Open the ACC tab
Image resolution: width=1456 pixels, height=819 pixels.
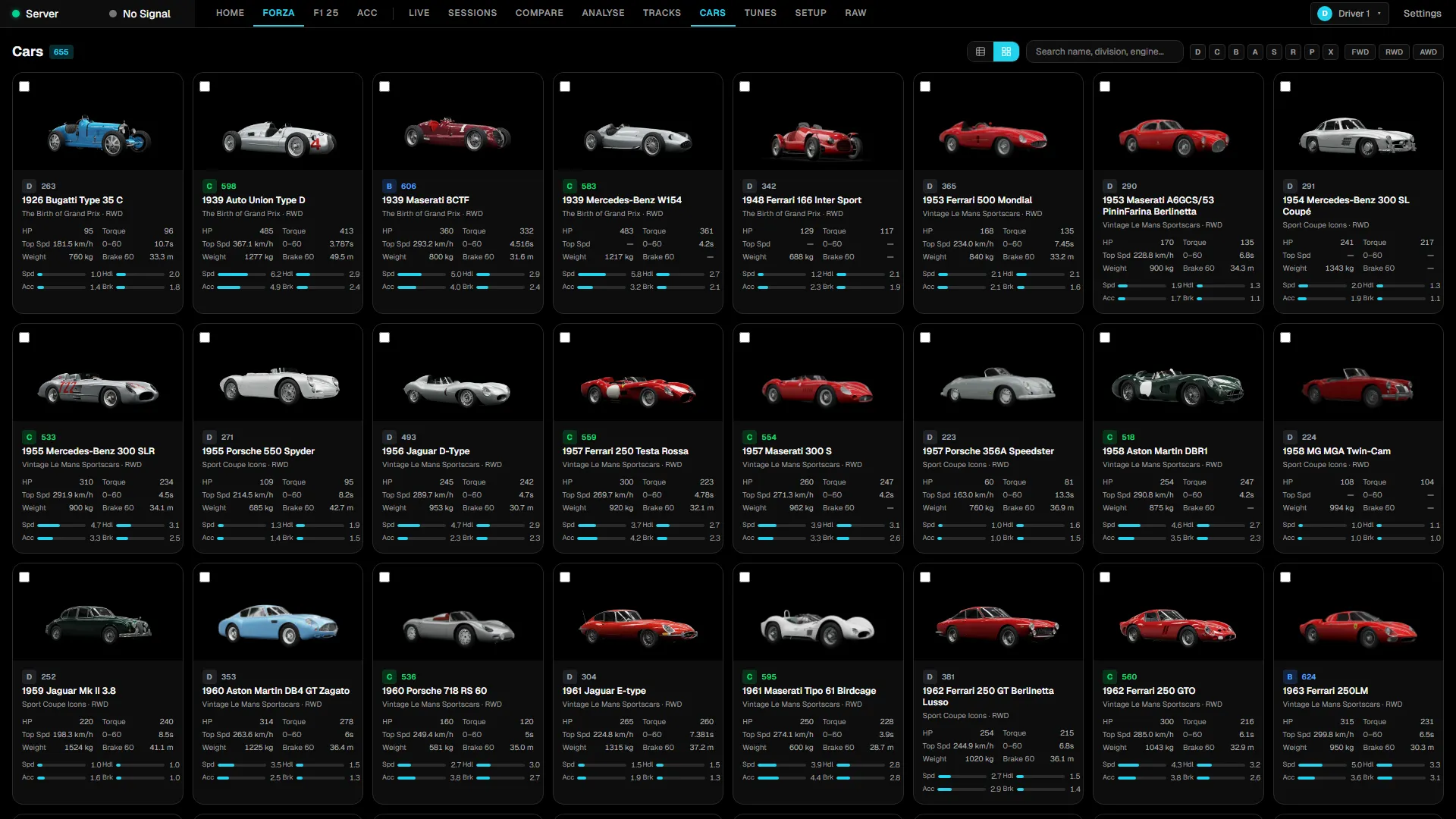pos(367,13)
